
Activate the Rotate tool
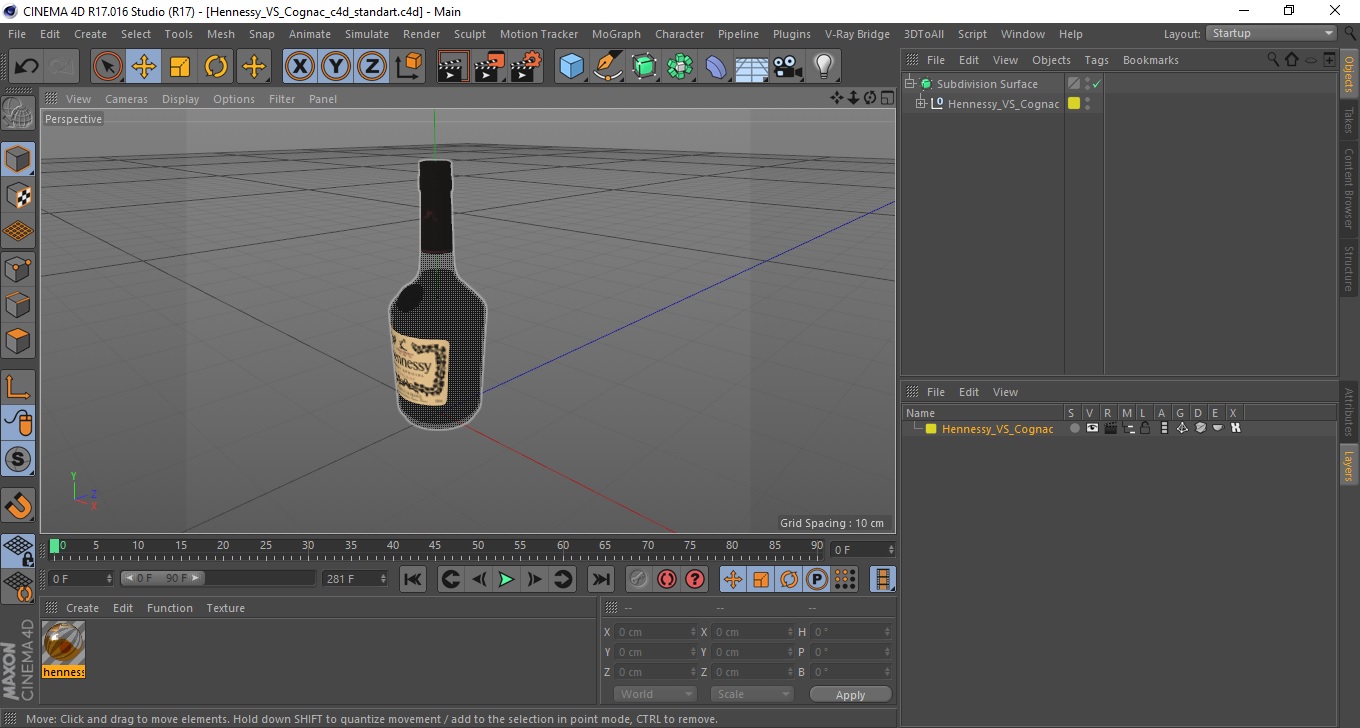point(216,67)
